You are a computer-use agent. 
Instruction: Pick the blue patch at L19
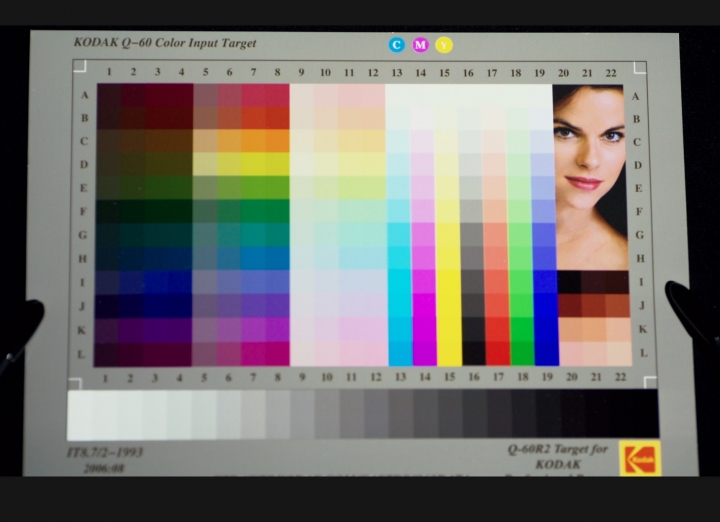click(547, 353)
